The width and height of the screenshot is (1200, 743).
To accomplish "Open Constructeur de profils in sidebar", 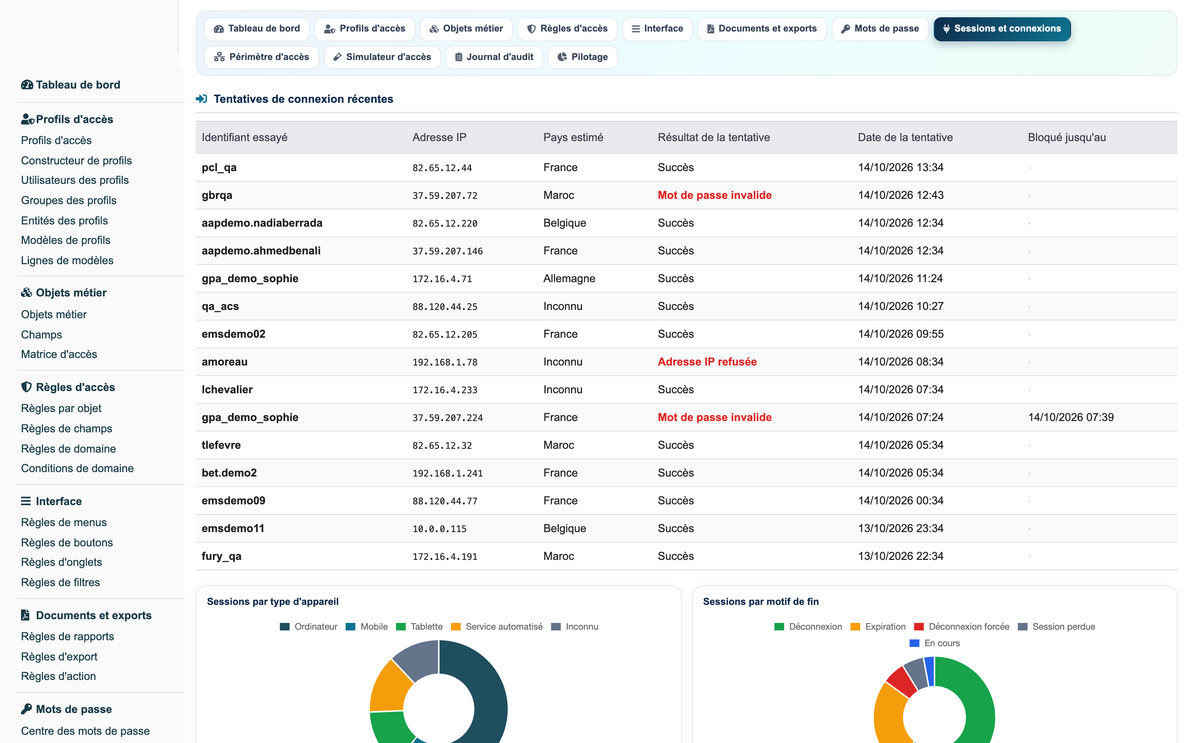I will (x=76, y=160).
